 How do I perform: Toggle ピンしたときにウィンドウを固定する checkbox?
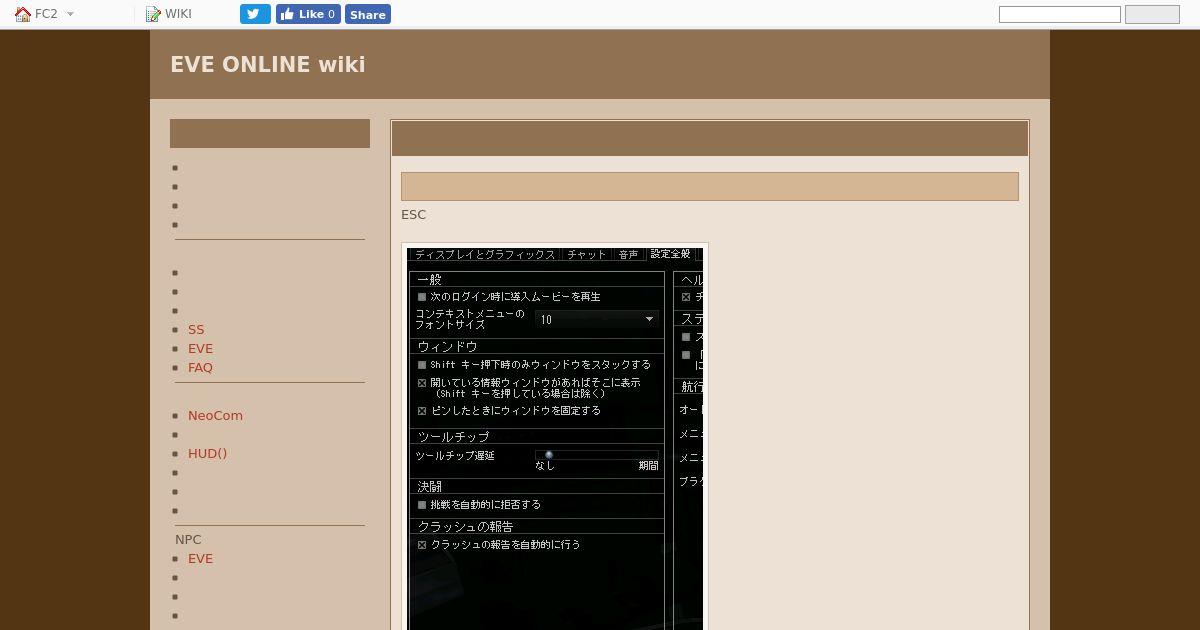[x=422, y=411]
